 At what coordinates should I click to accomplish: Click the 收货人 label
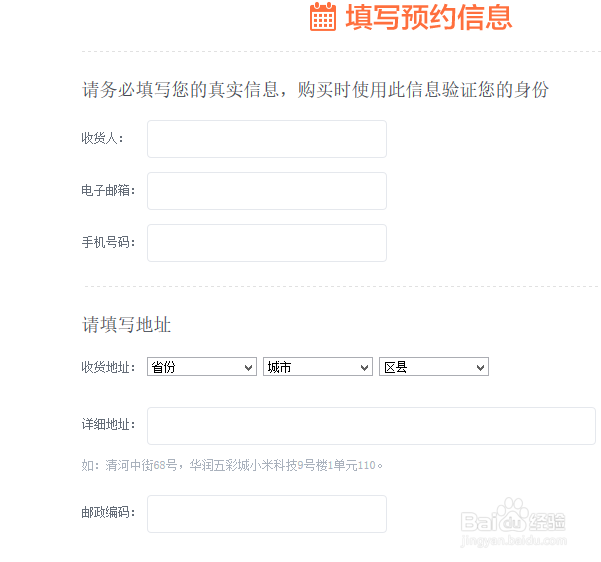click(102, 138)
